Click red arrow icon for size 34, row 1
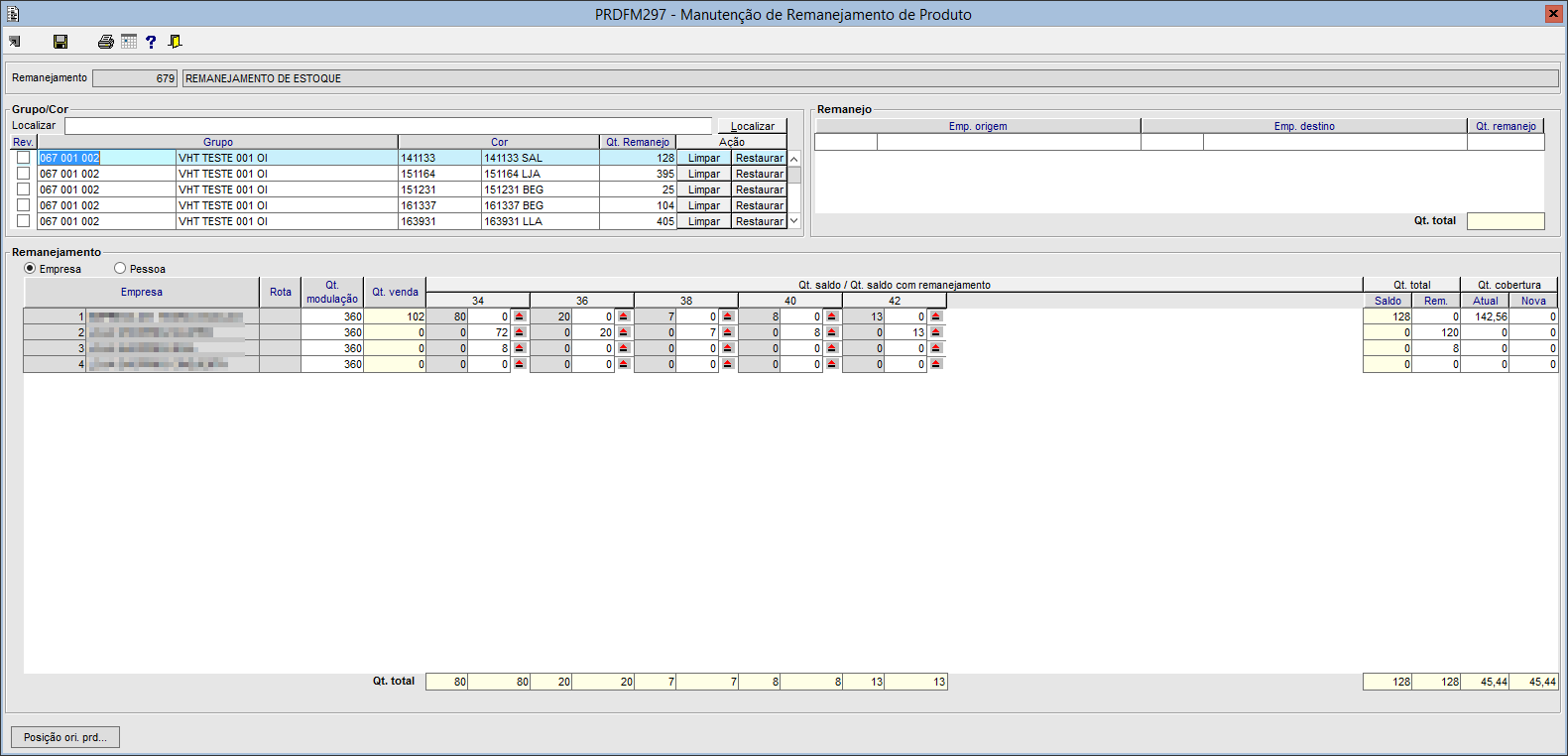 pyautogui.click(x=519, y=316)
